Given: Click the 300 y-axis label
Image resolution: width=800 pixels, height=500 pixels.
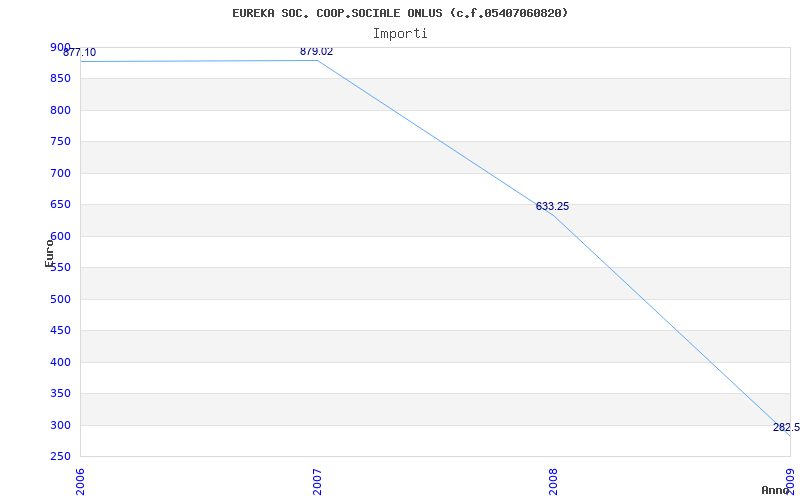Looking at the screenshot, I should pyautogui.click(x=60, y=425).
